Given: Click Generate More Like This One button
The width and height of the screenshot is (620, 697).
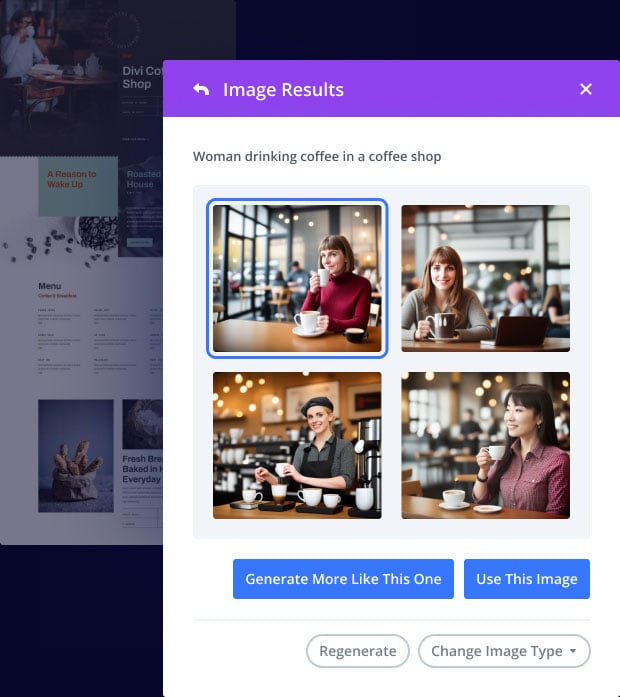Looking at the screenshot, I should [x=343, y=579].
